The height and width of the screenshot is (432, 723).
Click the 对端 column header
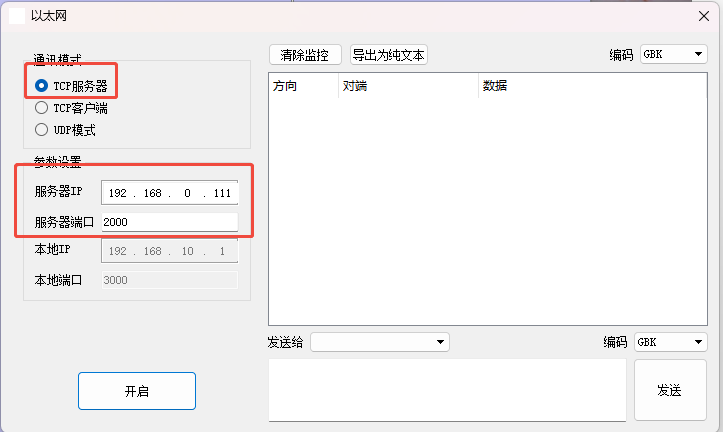point(355,86)
